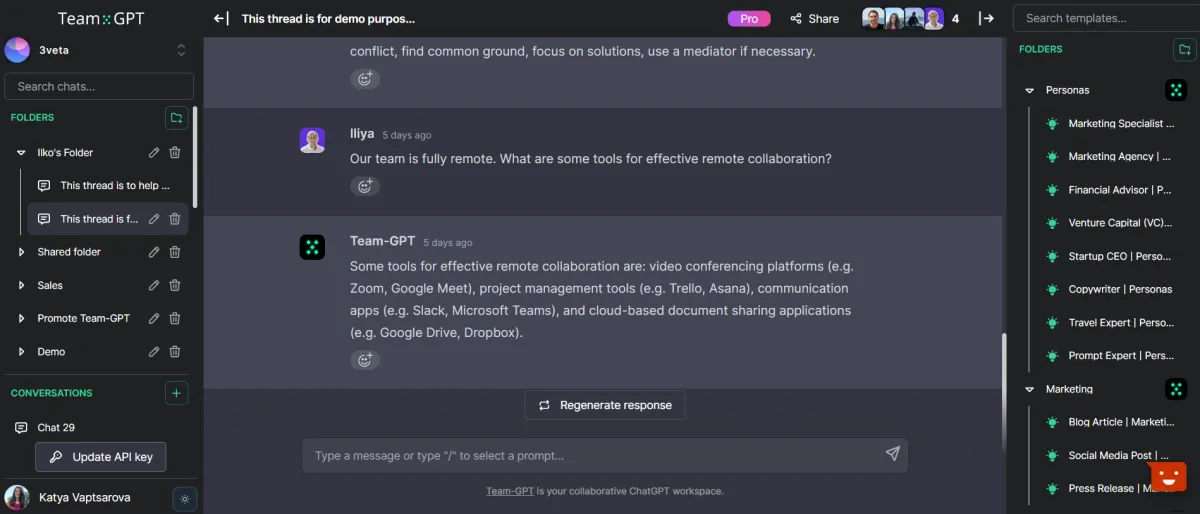
Task: Click the Team-GPT logo at top left
Action: 101,18
